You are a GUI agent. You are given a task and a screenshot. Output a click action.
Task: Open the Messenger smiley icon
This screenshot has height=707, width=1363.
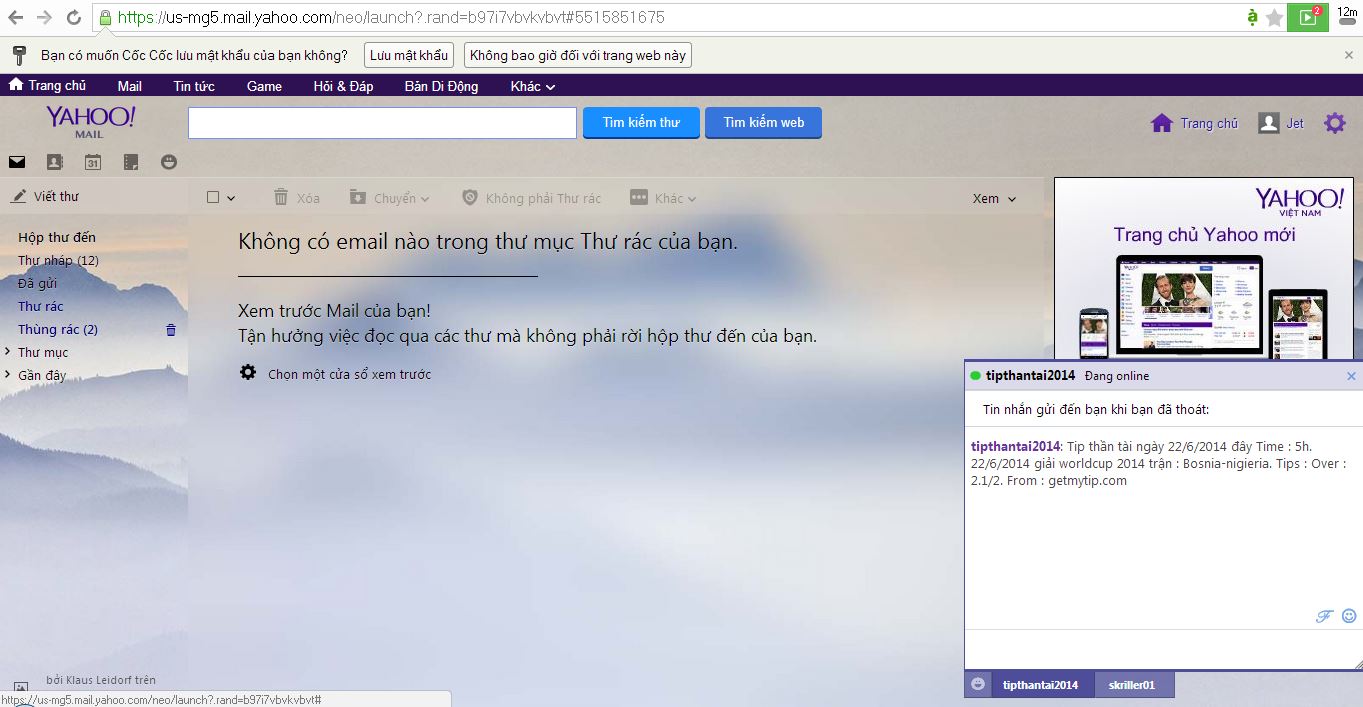[169, 162]
